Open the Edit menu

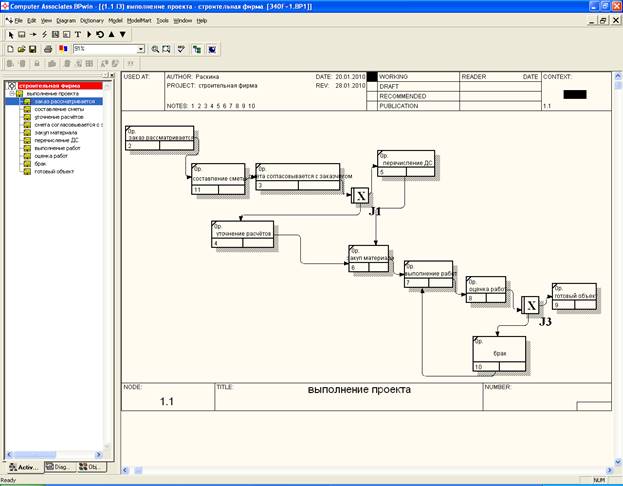click(x=31, y=21)
